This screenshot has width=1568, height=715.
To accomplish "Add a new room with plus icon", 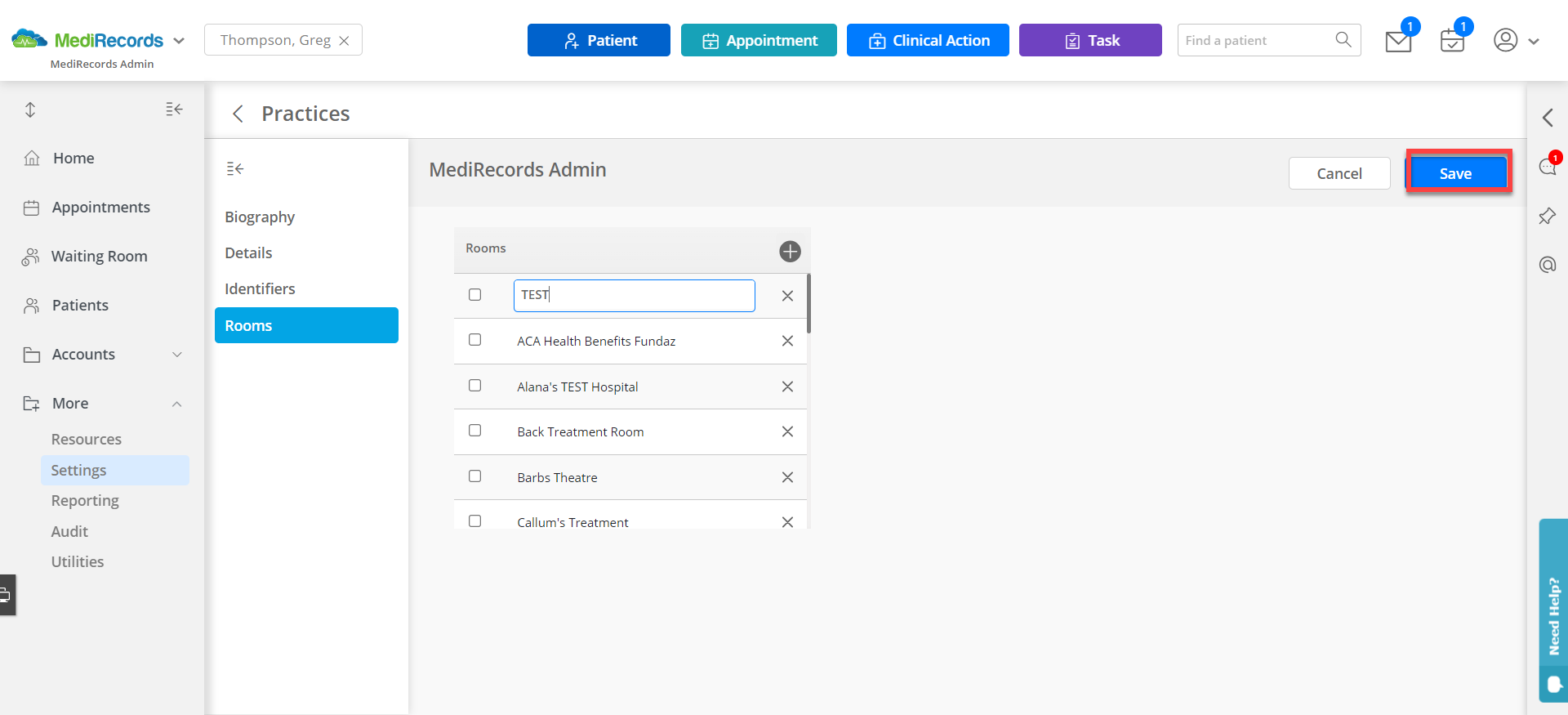I will 790,251.
